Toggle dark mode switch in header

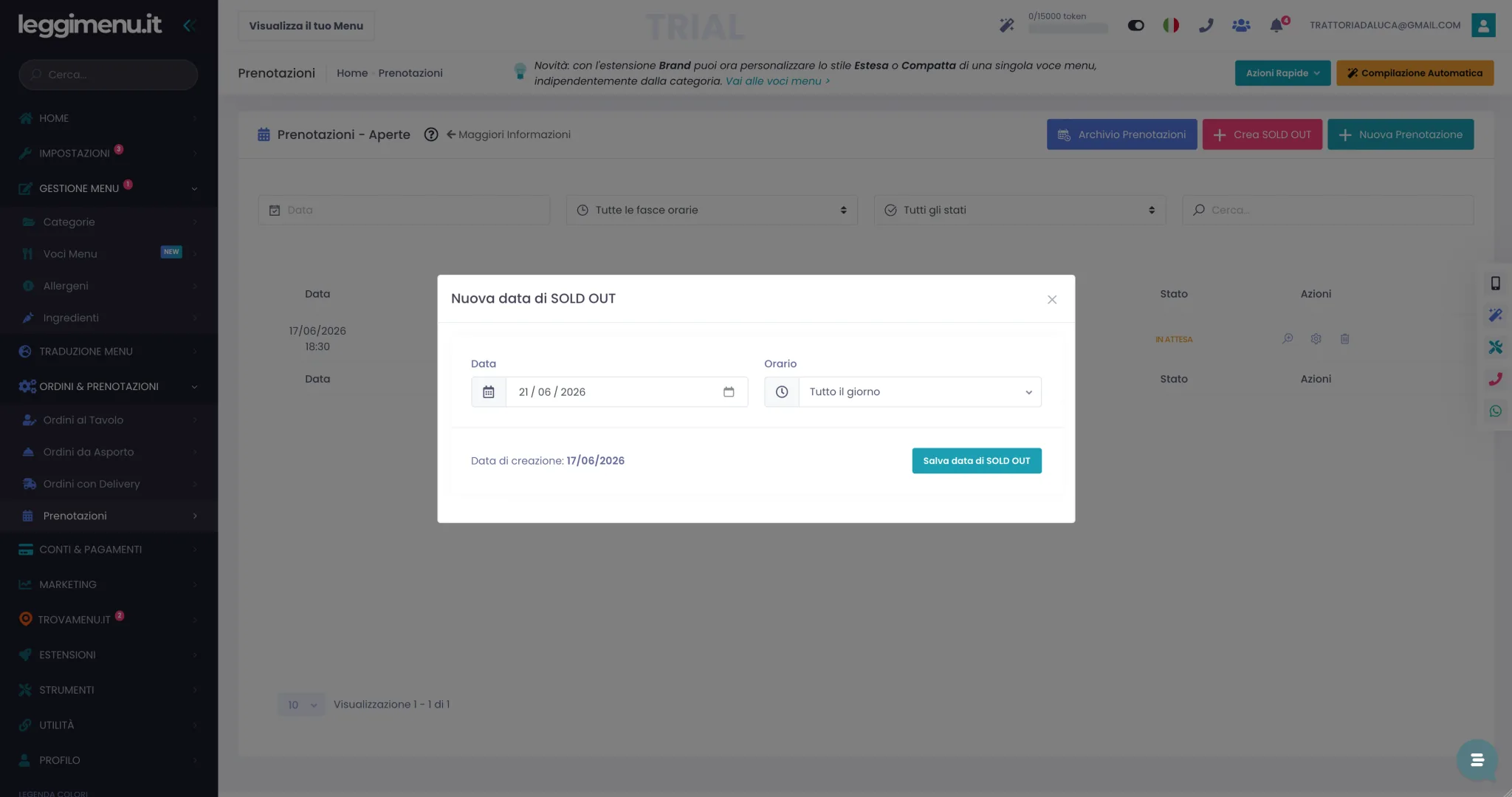(x=1135, y=25)
